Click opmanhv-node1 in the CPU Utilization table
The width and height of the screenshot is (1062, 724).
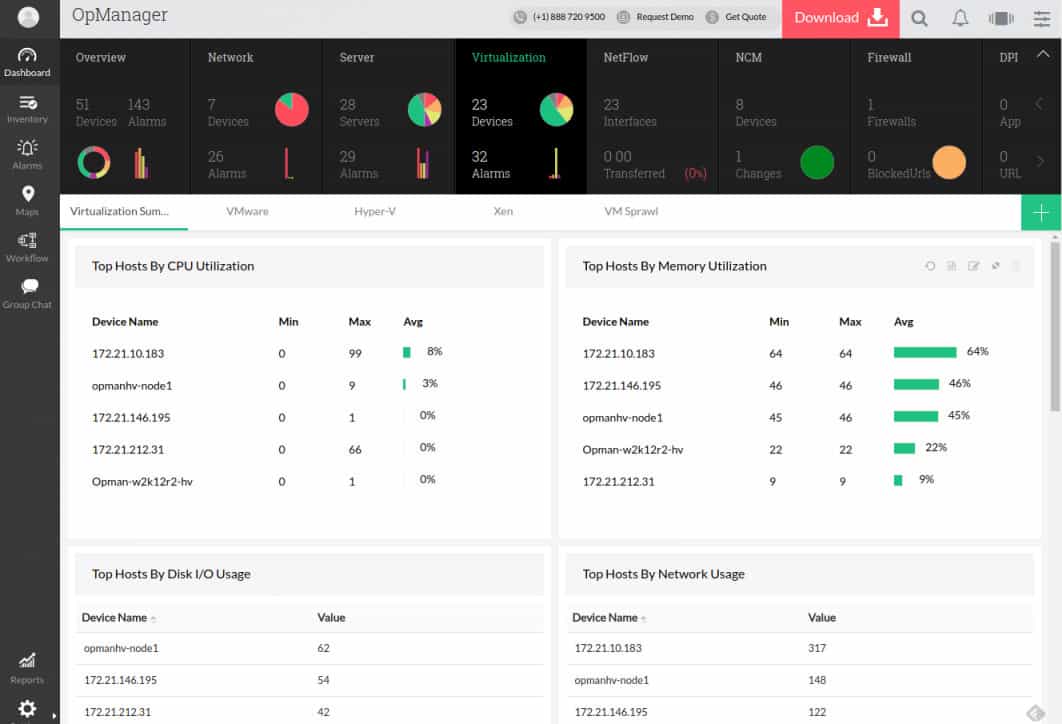pyautogui.click(x=132, y=386)
